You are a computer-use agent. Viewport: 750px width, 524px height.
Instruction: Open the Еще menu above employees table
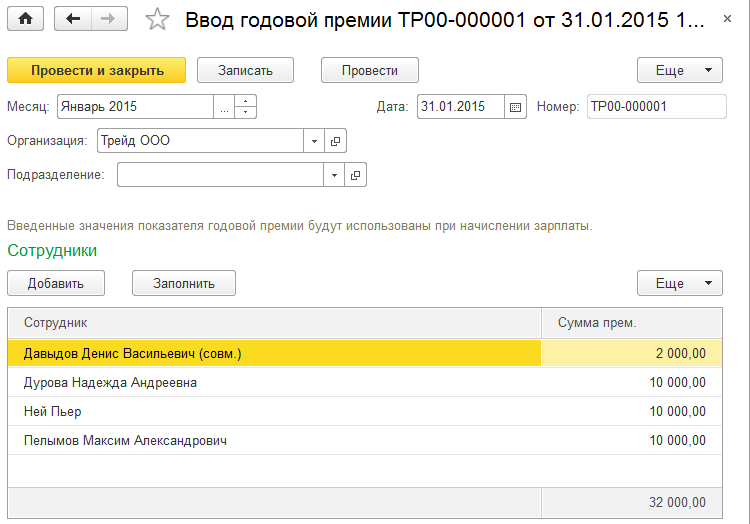680,283
